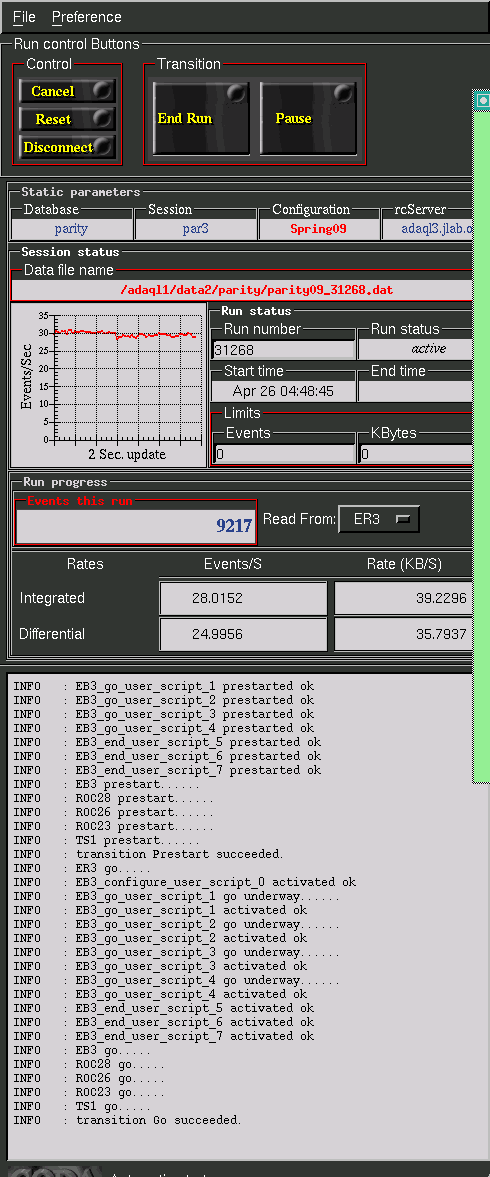Click the ER3 option menu indicator

click(403, 519)
